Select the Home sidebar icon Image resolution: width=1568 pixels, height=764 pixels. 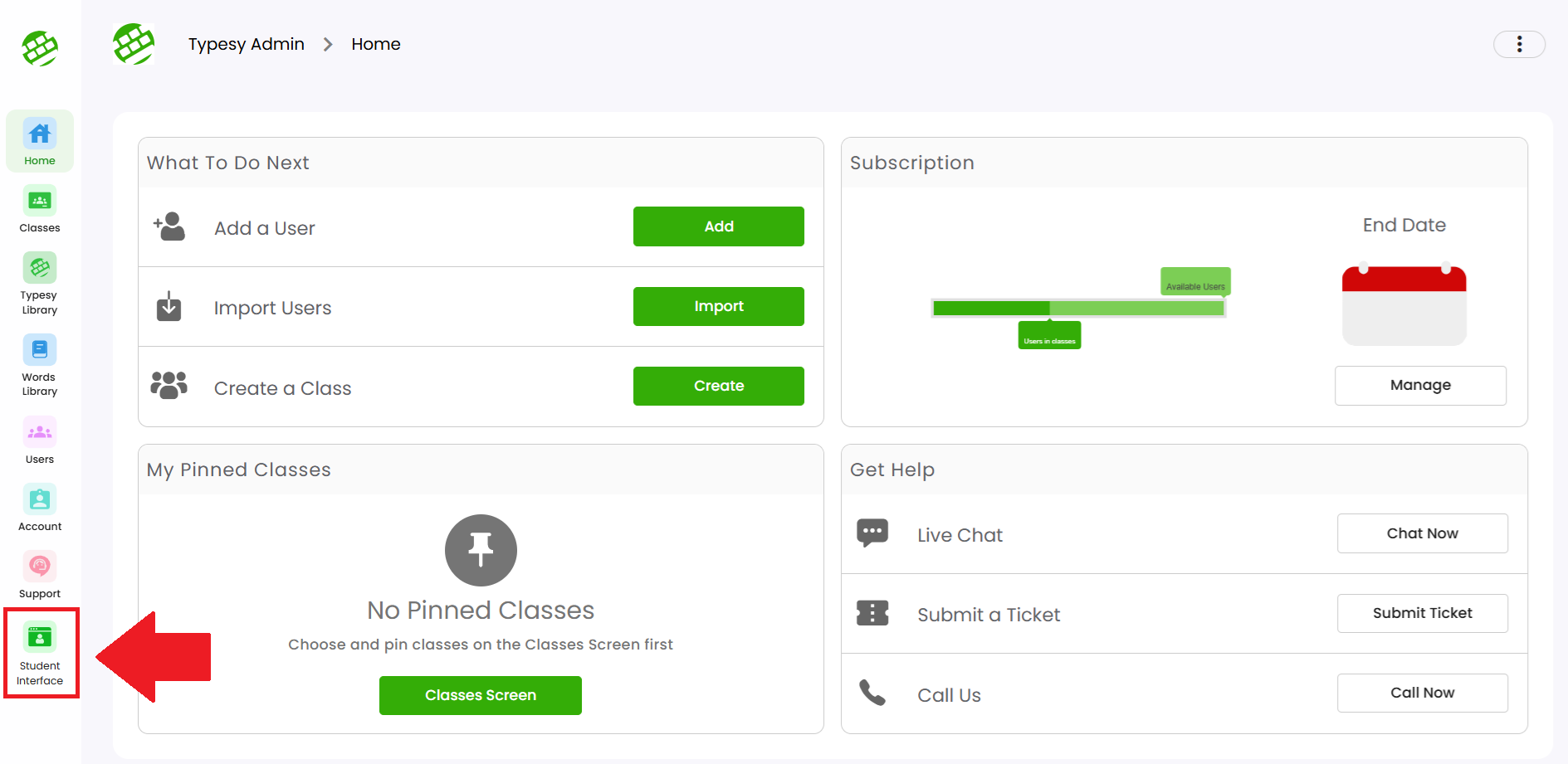click(40, 142)
